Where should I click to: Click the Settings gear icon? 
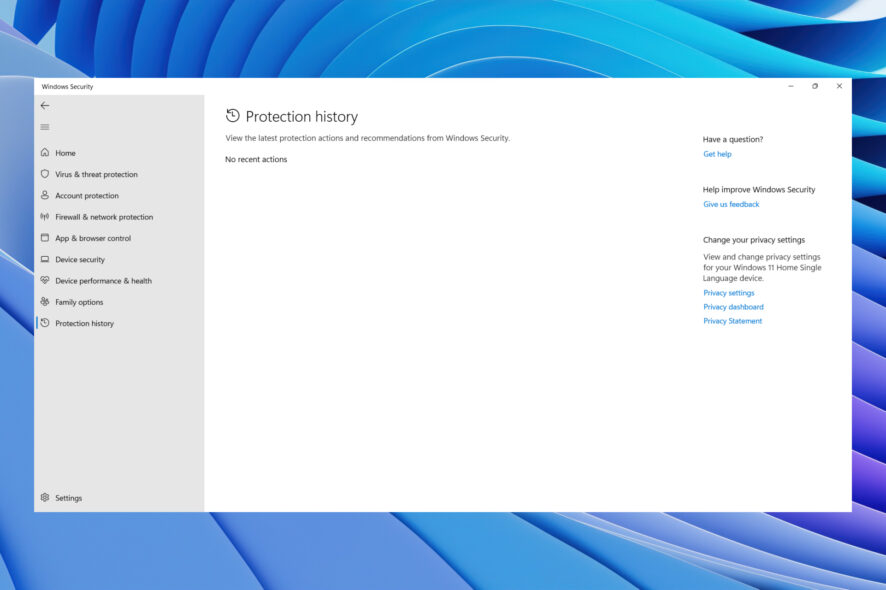click(x=45, y=497)
